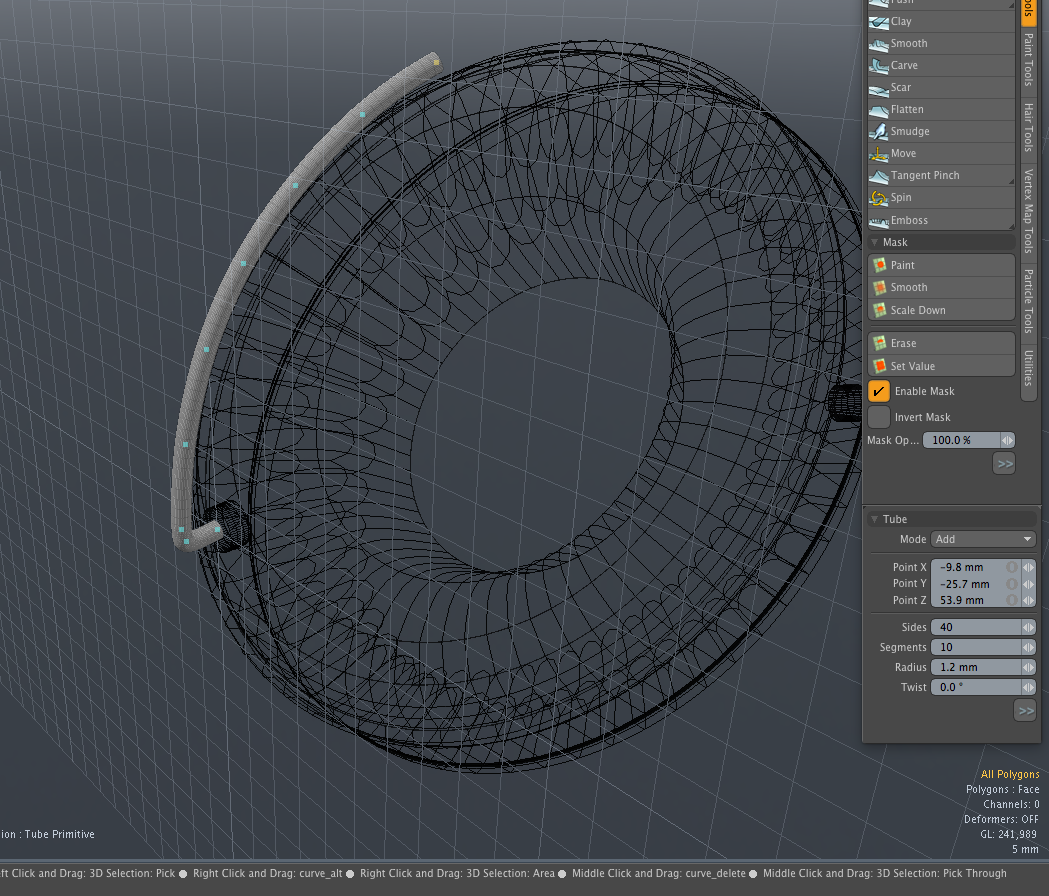Image resolution: width=1049 pixels, height=896 pixels.
Task: Edit the Point X value field
Action: [975, 567]
